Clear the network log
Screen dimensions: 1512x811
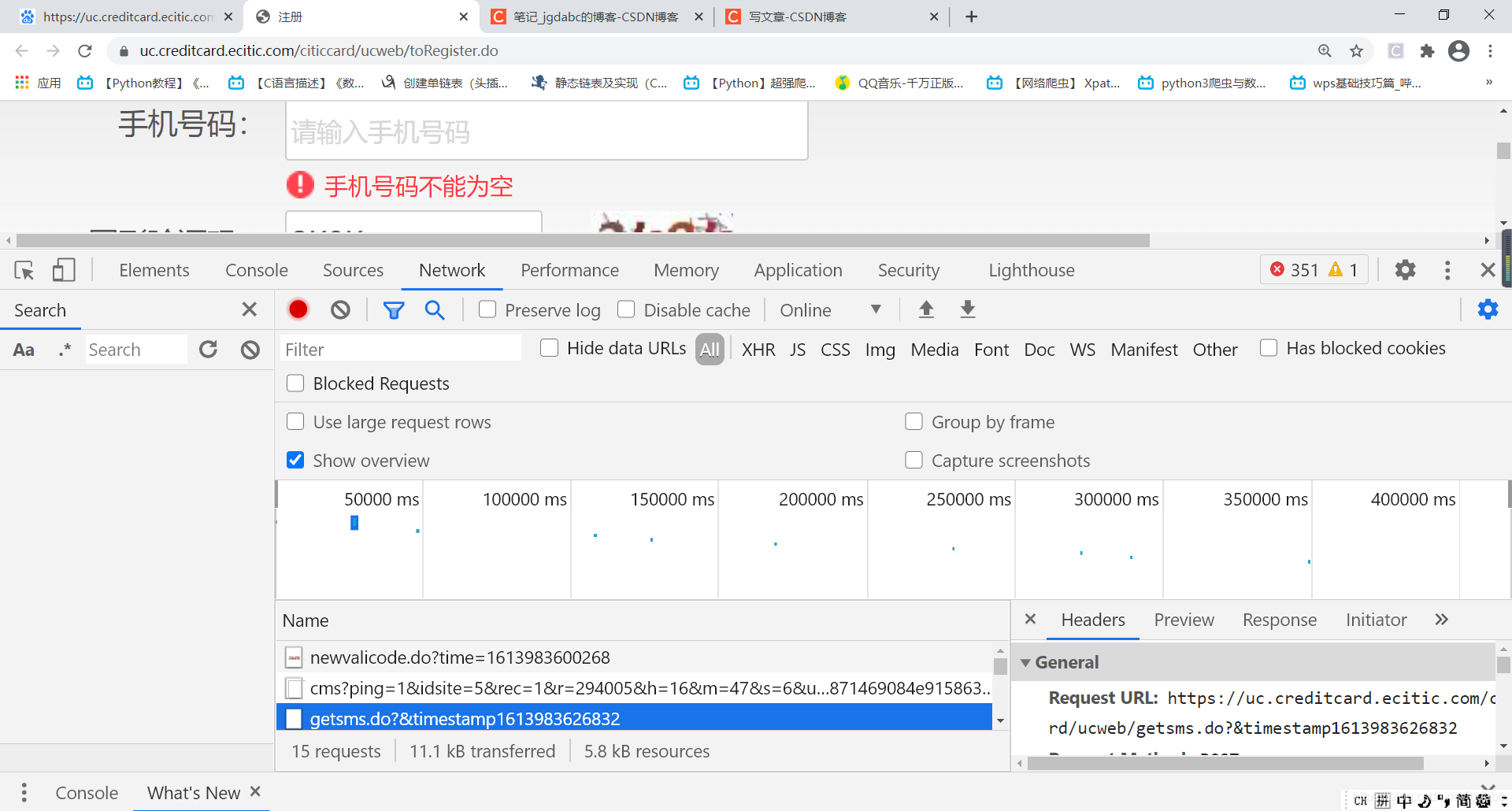tap(340, 309)
